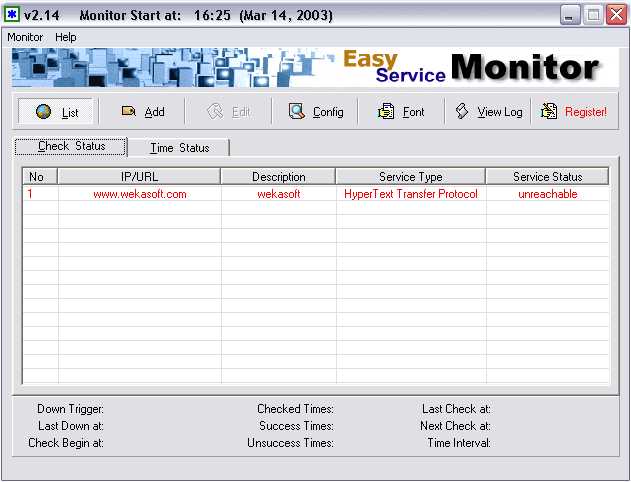
Task: Click the IP/URL column header
Action: 139,177
